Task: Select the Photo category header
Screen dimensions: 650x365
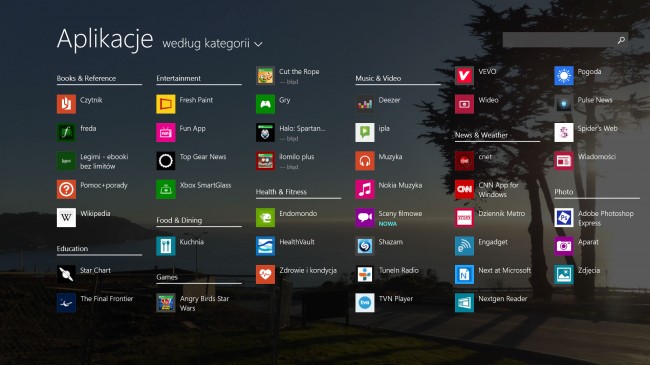Action: coord(564,192)
